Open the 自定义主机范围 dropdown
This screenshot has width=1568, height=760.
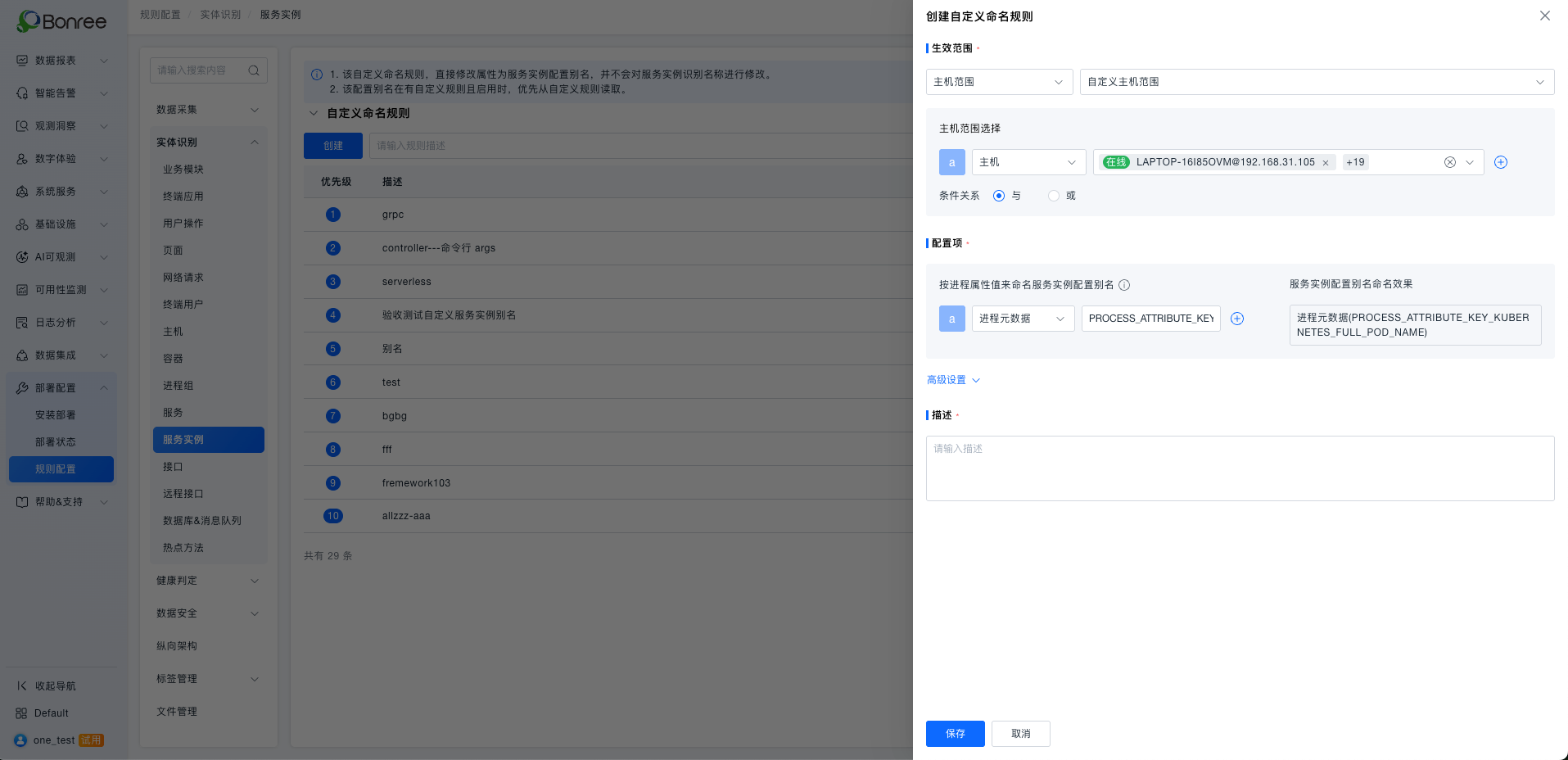pos(1317,82)
